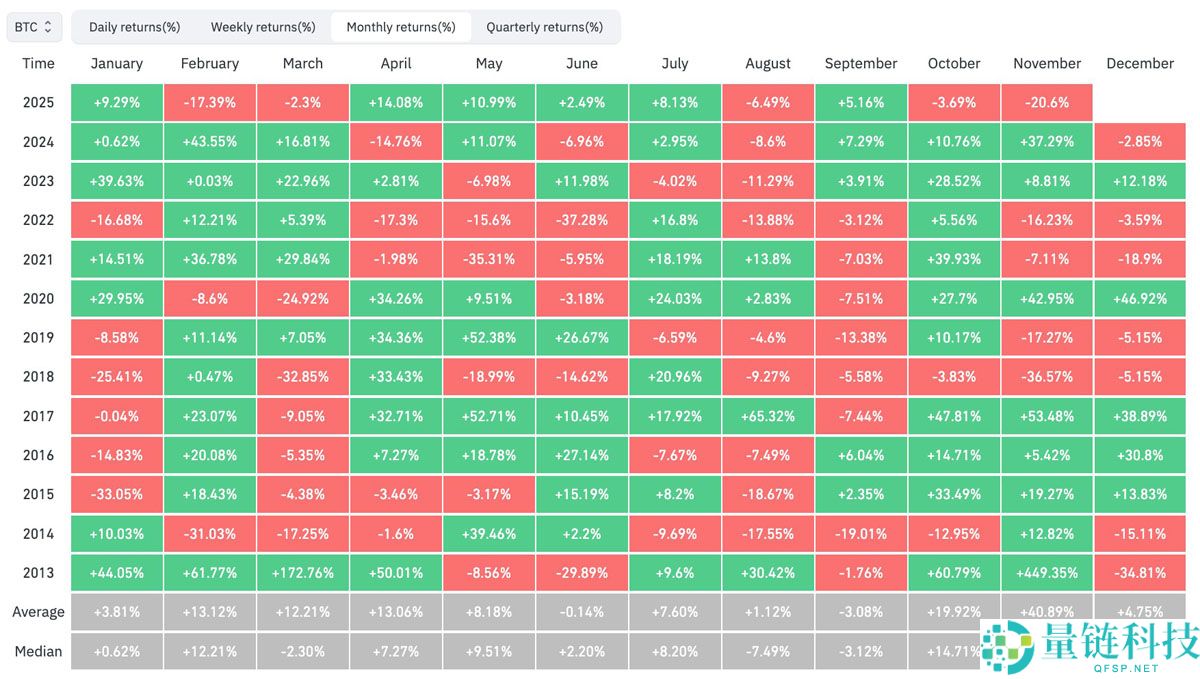This screenshot has width=1200, height=679.
Task: Click the Median row label
Action: coord(38,651)
